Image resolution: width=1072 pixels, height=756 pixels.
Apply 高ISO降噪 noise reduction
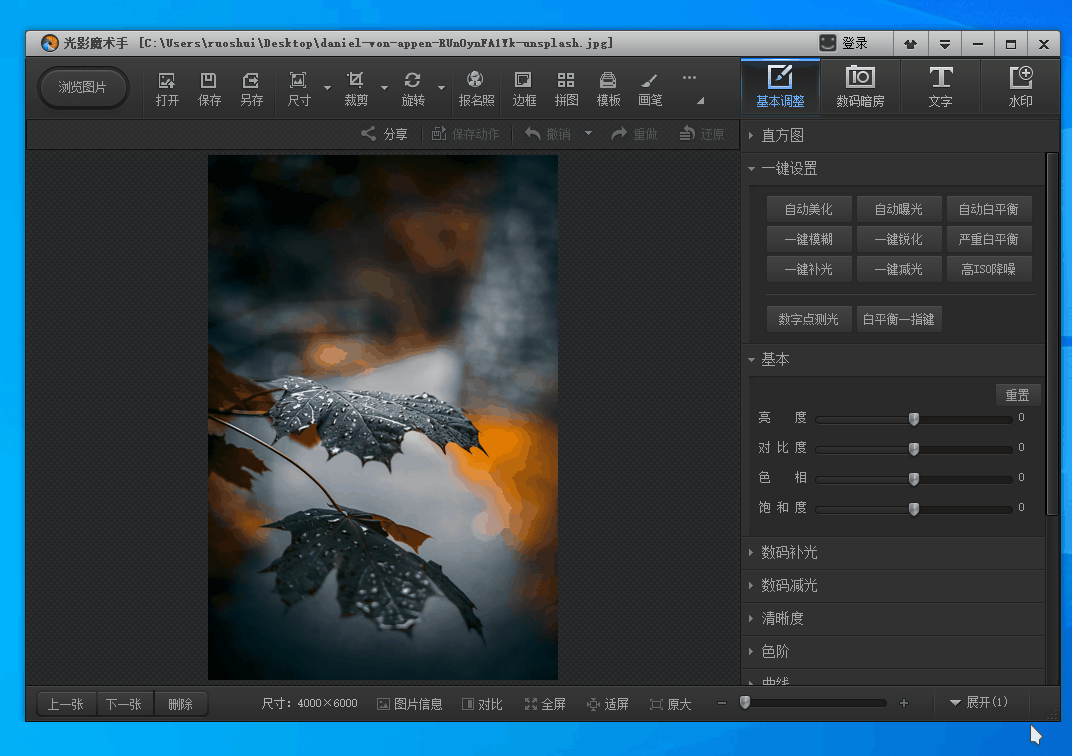click(989, 269)
